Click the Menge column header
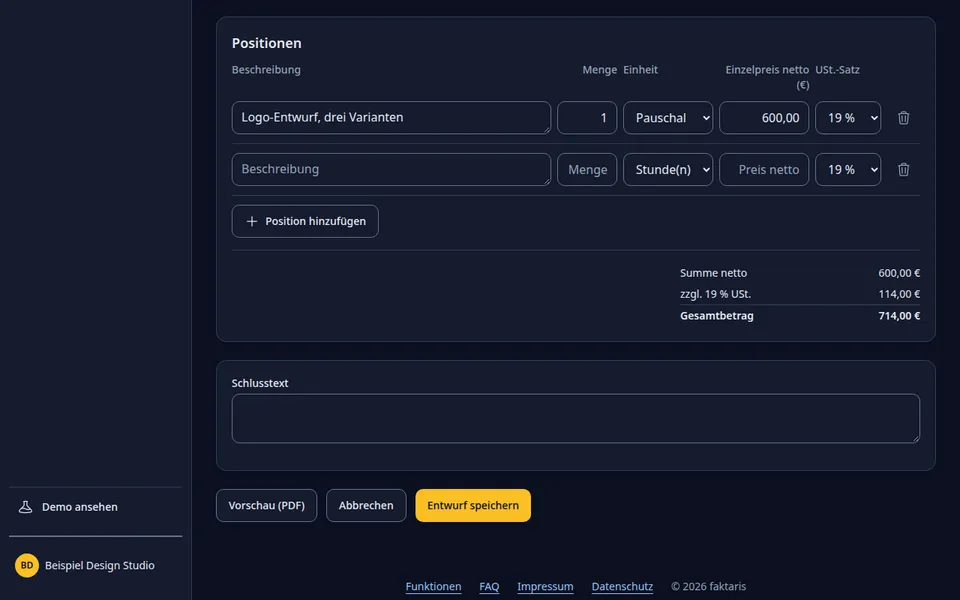 click(599, 70)
